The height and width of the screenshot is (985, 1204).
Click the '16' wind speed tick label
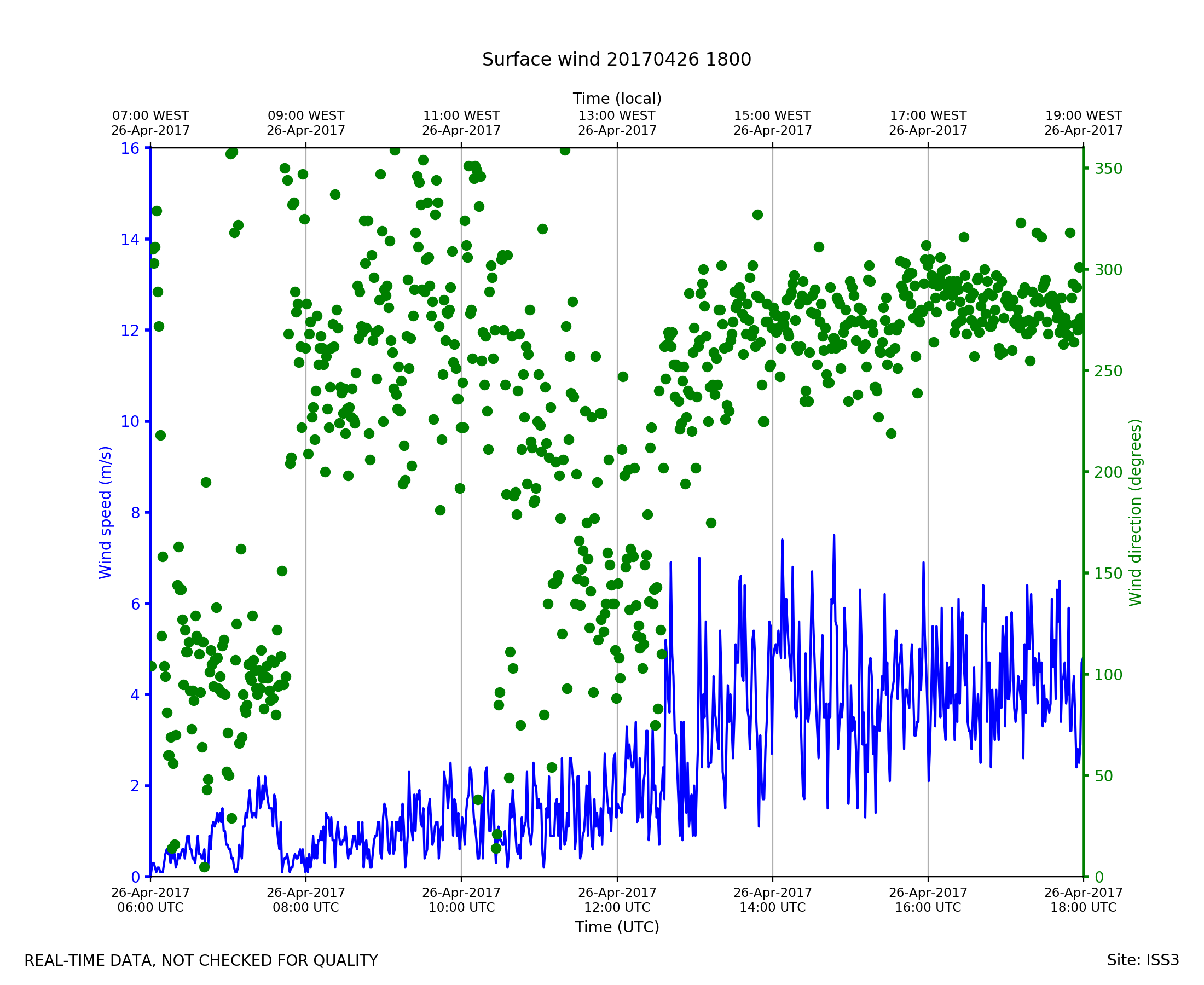pyautogui.click(x=130, y=149)
